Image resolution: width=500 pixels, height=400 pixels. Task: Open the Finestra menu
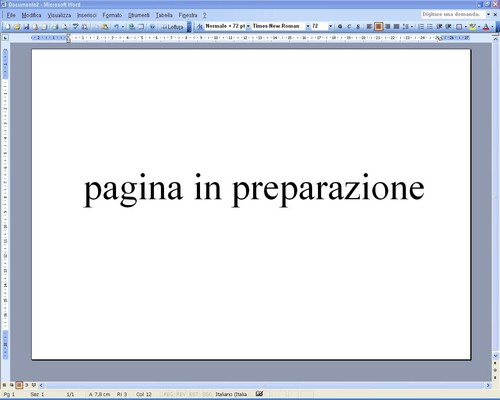(188, 15)
